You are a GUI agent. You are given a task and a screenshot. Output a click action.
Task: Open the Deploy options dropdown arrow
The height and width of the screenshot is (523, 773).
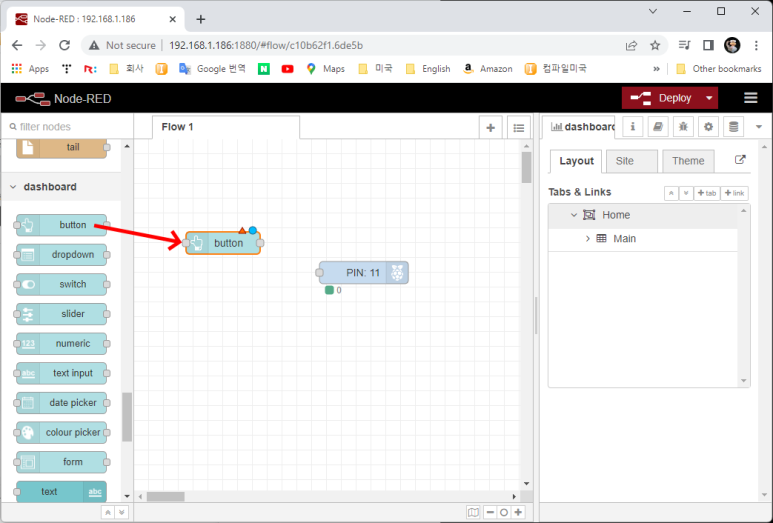pyautogui.click(x=710, y=98)
